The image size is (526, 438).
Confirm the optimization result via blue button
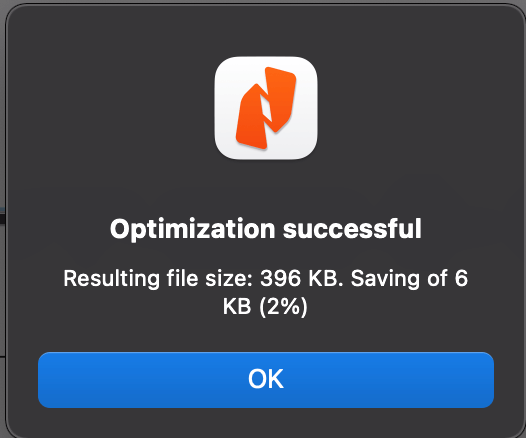tap(266, 380)
